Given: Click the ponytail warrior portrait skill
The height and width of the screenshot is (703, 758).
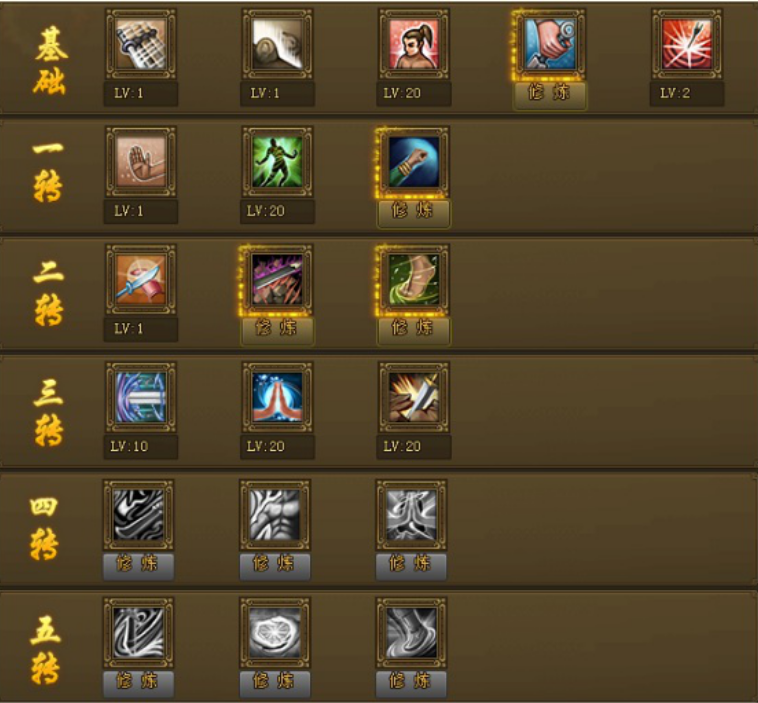Looking at the screenshot, I should point(414,44).
